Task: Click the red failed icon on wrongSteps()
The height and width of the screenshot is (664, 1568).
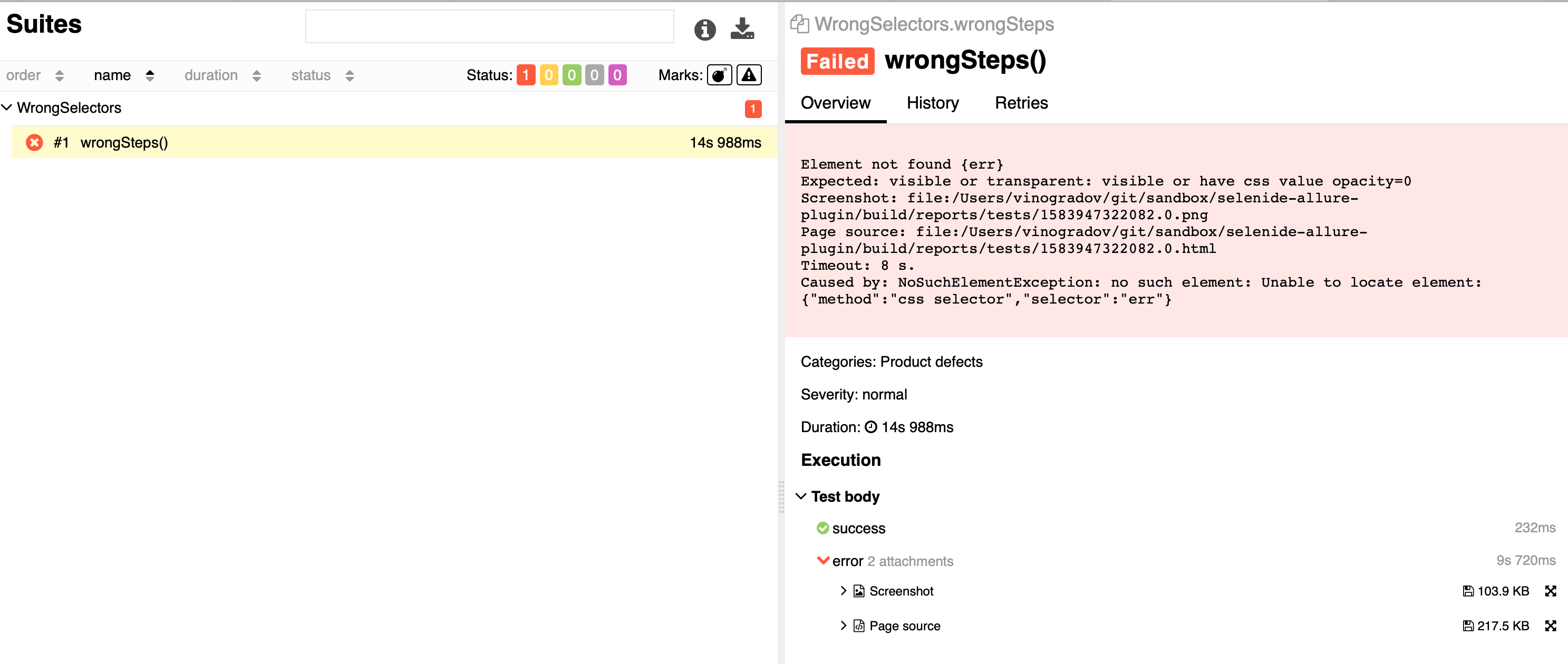Action: click(x=34, y=142)
